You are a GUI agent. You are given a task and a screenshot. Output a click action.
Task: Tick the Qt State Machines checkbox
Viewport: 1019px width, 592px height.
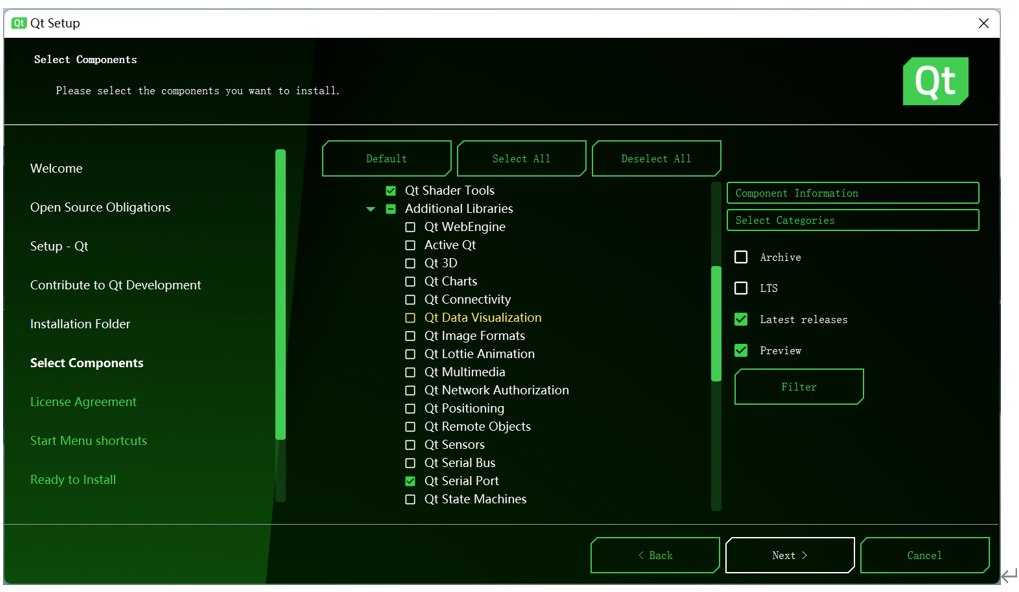(410, 500)
